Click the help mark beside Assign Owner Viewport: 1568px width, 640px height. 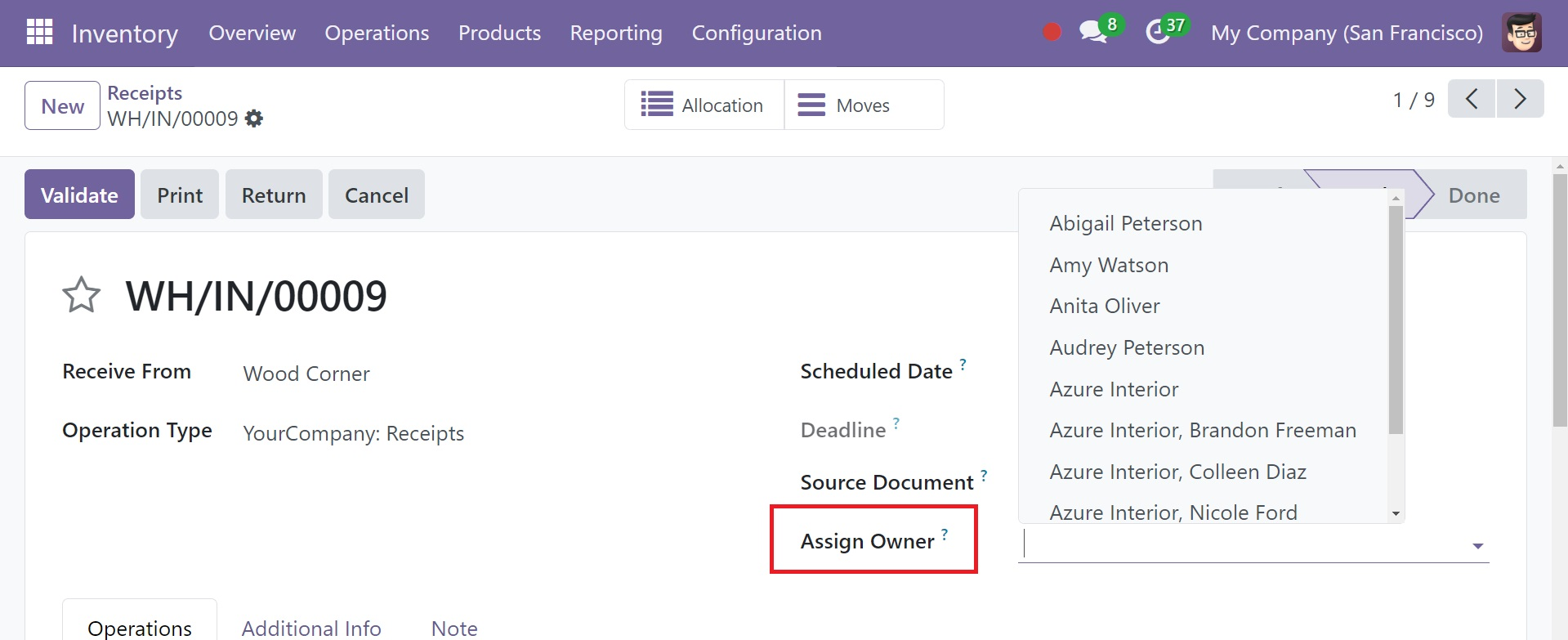[x=945, y=534]
